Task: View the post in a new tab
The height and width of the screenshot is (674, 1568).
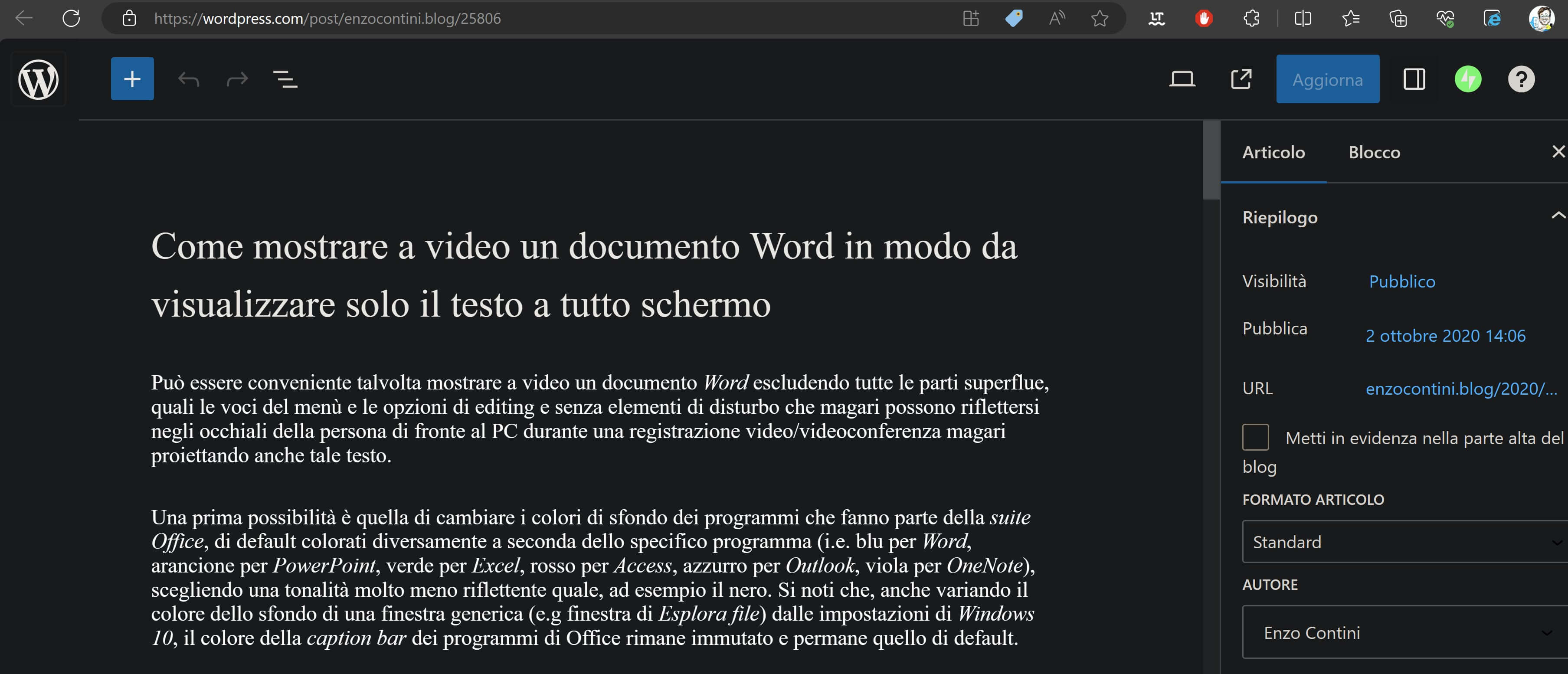Action: point(1241,79)
